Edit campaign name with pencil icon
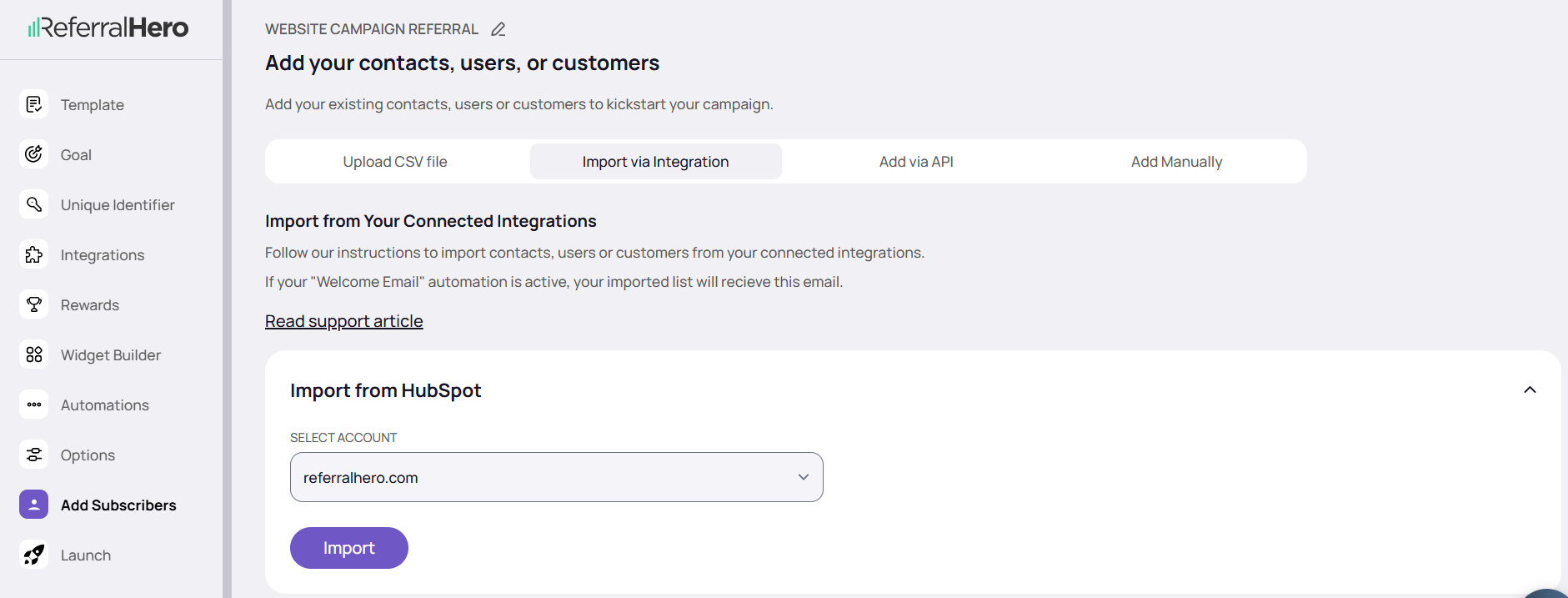 [x=498, y=29]
